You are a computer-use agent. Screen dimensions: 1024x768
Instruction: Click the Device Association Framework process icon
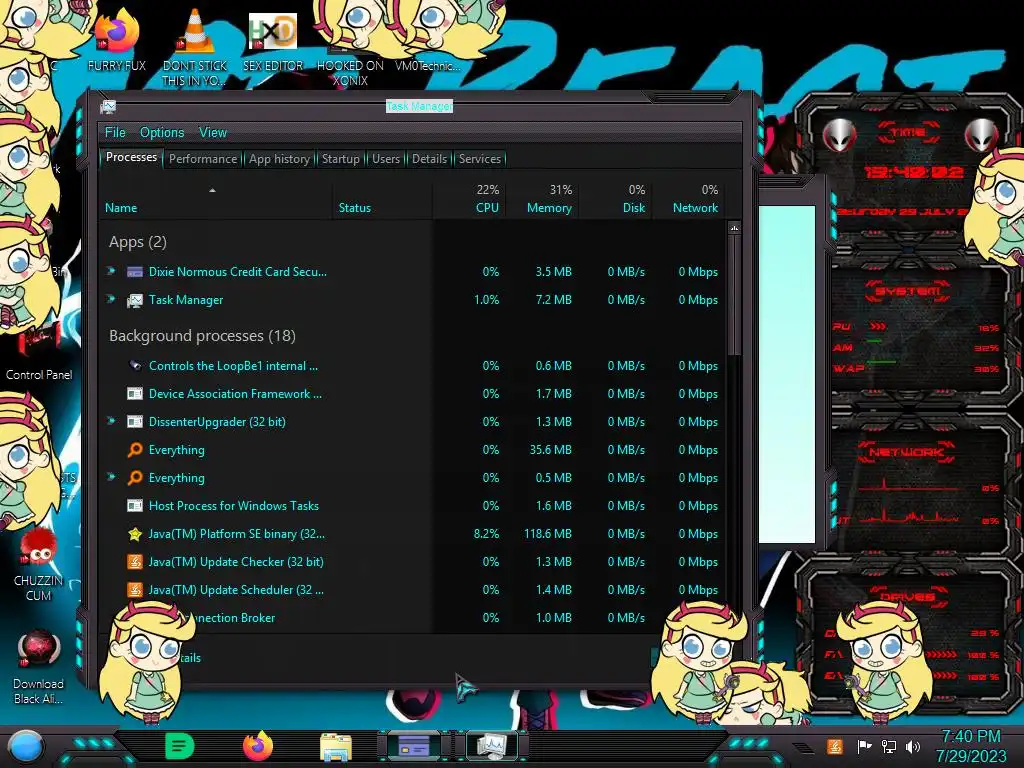[135, 394]
